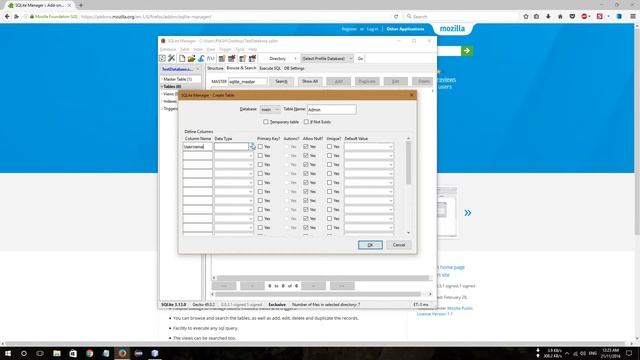Show next screenshot with double-chevron arrow

[468, 213]
